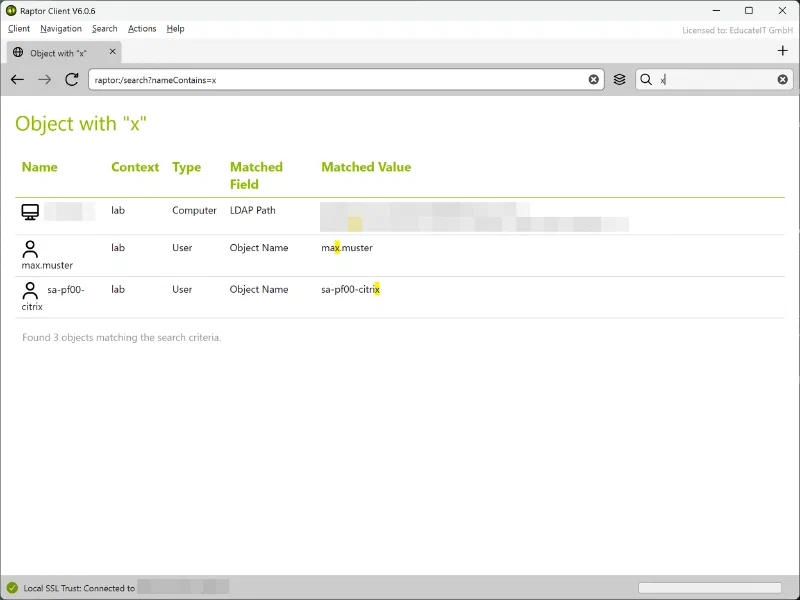
Task: Click the Name column header
Action: [39, 167]
